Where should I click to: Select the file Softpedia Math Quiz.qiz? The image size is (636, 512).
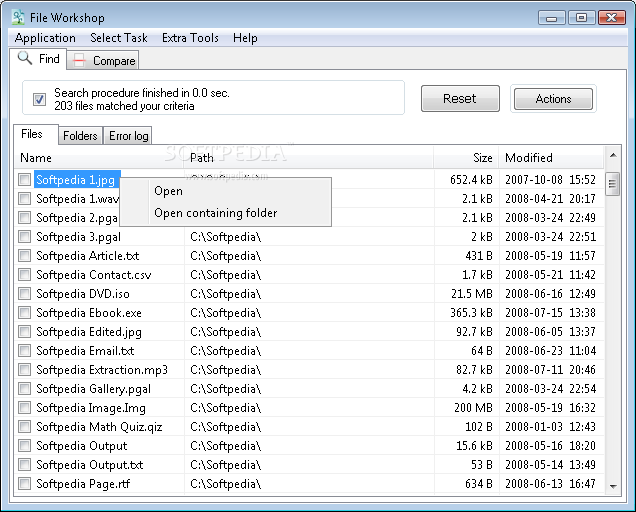pyautogui.click(x=99, y=427)
